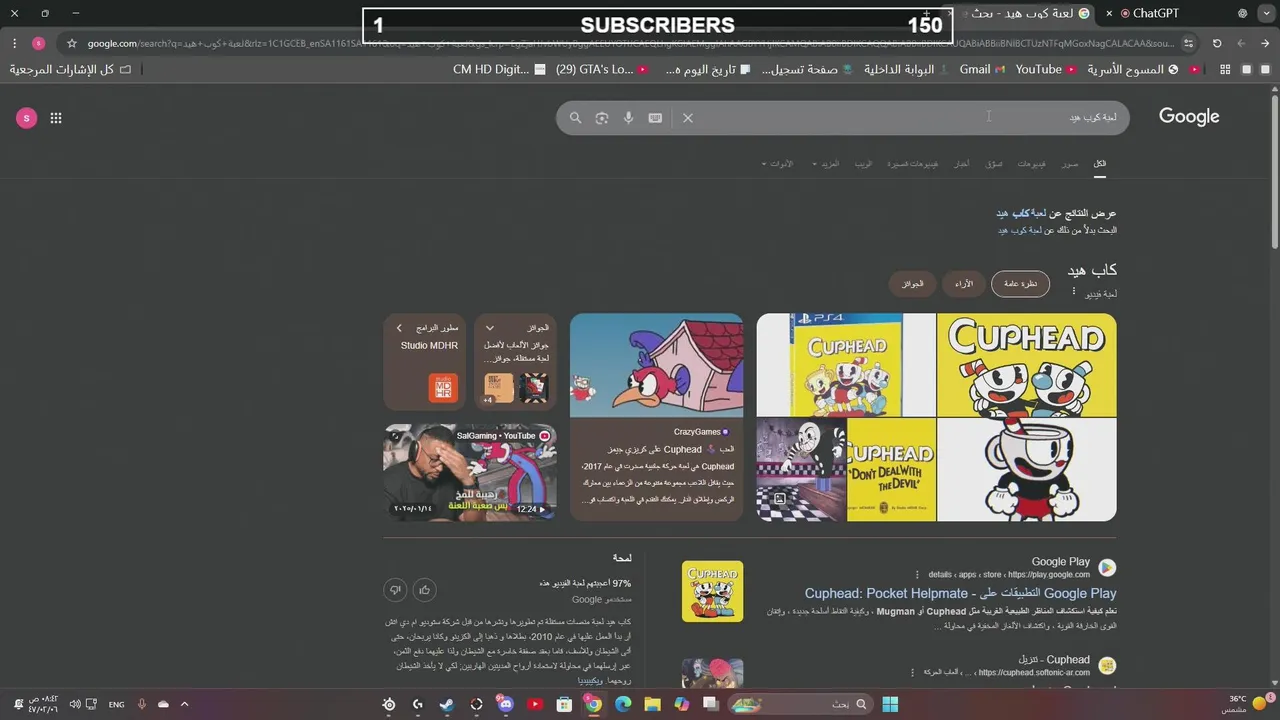Open YouTube app in the taskbar

coord(535,704)
